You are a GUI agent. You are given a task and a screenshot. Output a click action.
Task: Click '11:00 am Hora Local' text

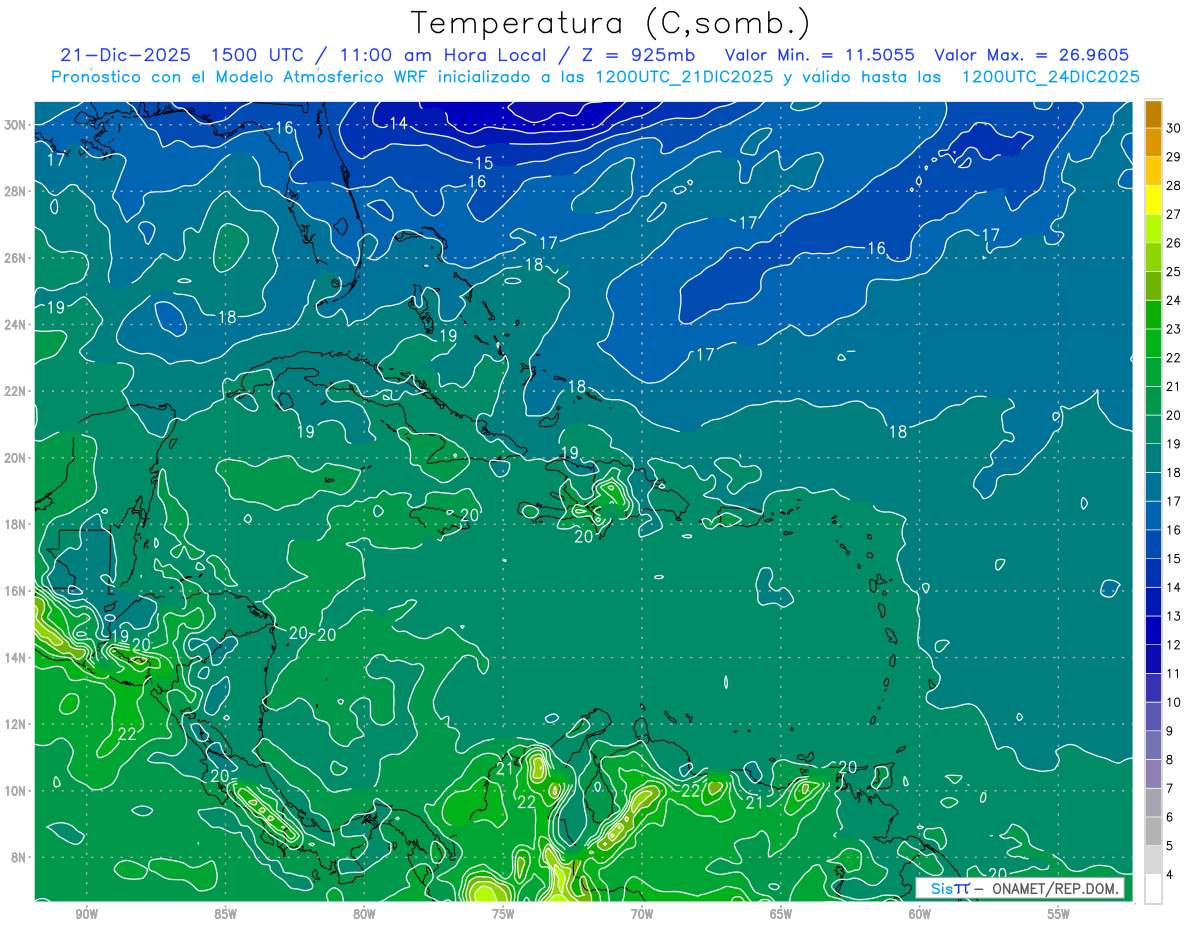(x=445, y=55)
